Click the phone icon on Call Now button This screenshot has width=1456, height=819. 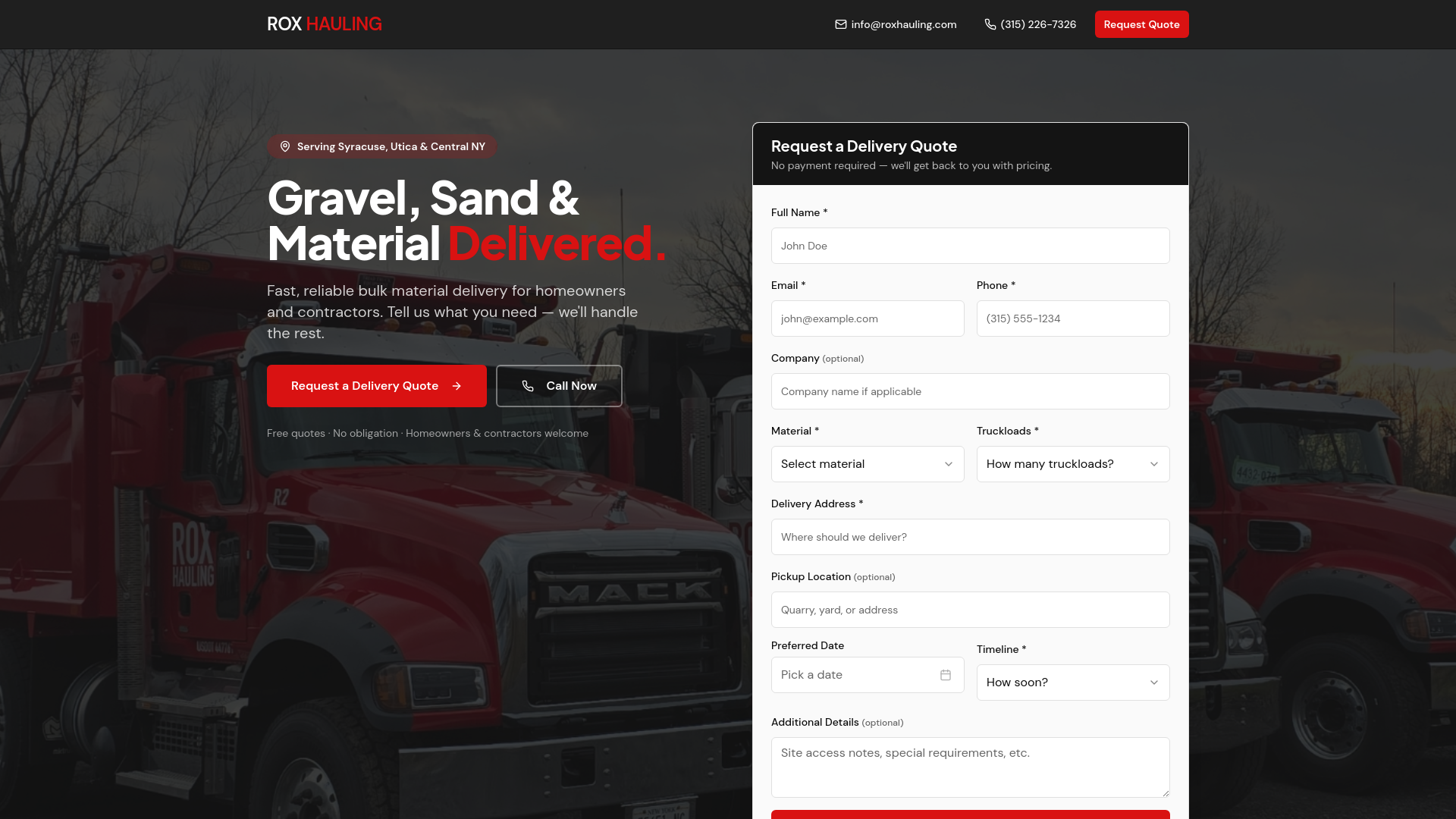pos(528,386)
